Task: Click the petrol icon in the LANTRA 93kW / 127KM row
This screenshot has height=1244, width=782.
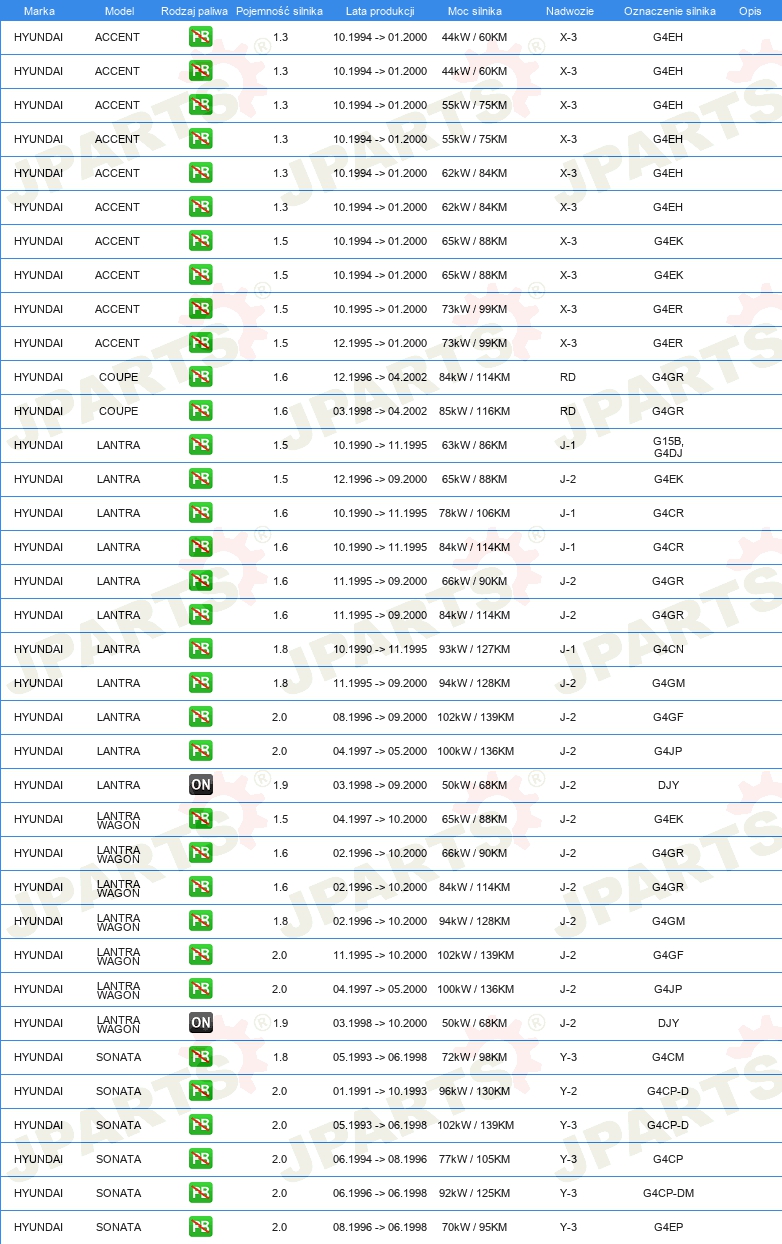Action: click(201, 649)
